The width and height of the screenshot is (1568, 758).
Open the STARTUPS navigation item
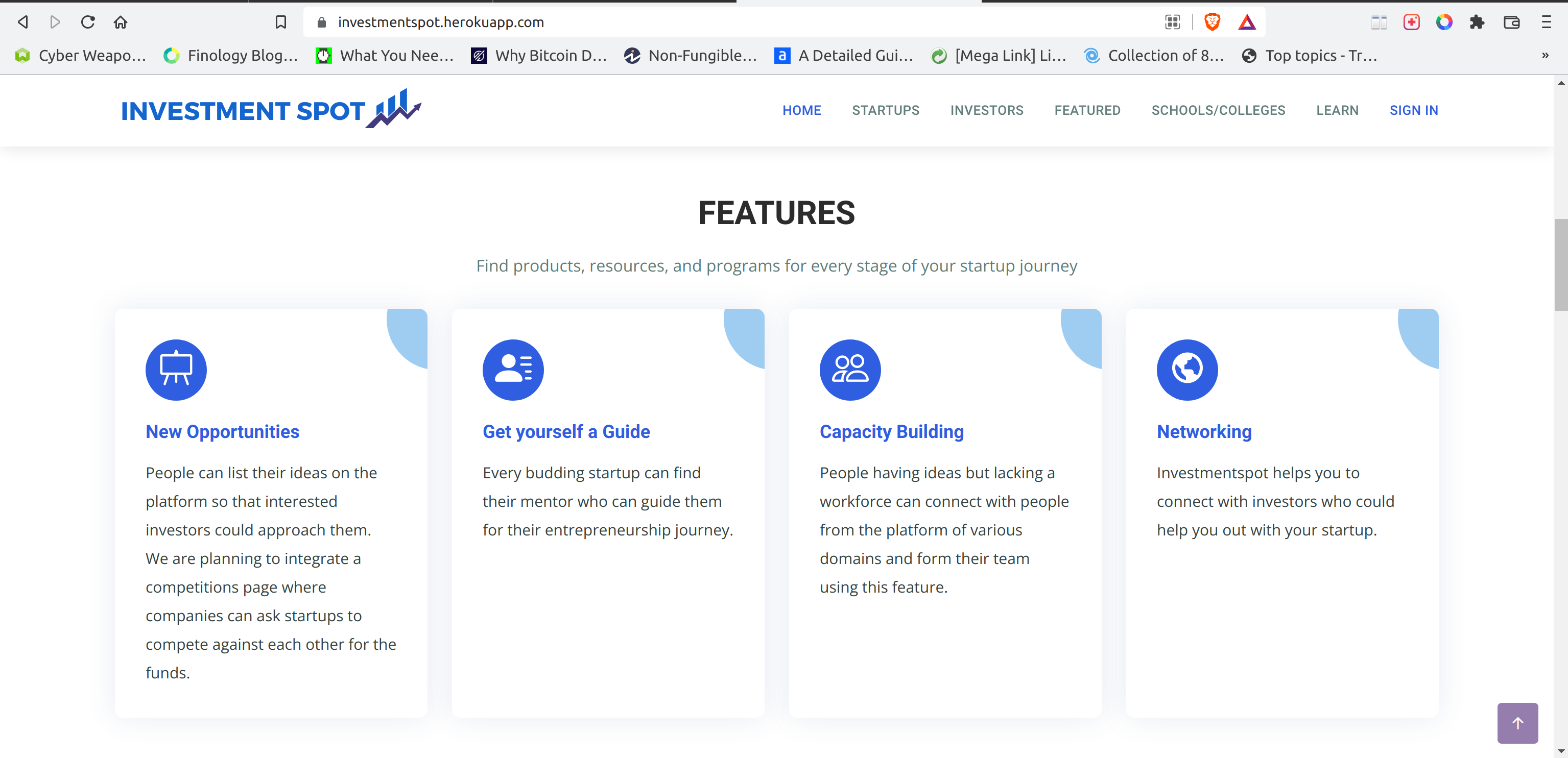point(885,110)
